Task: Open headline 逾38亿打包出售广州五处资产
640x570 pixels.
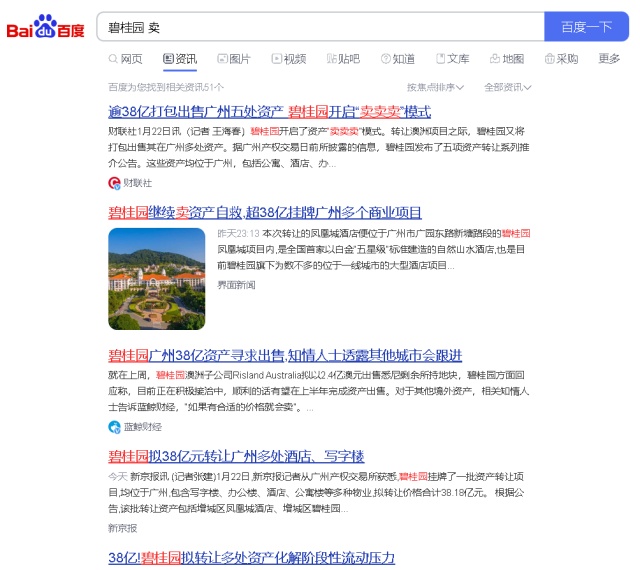Action: pyautogui.click(x=269, y=112)
